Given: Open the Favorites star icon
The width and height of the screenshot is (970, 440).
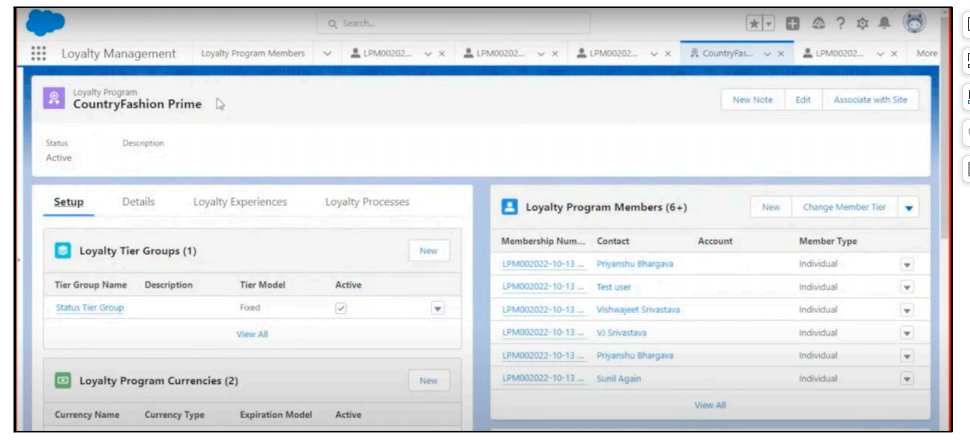Looking at the screenshot, I should (x=755, y=23).
